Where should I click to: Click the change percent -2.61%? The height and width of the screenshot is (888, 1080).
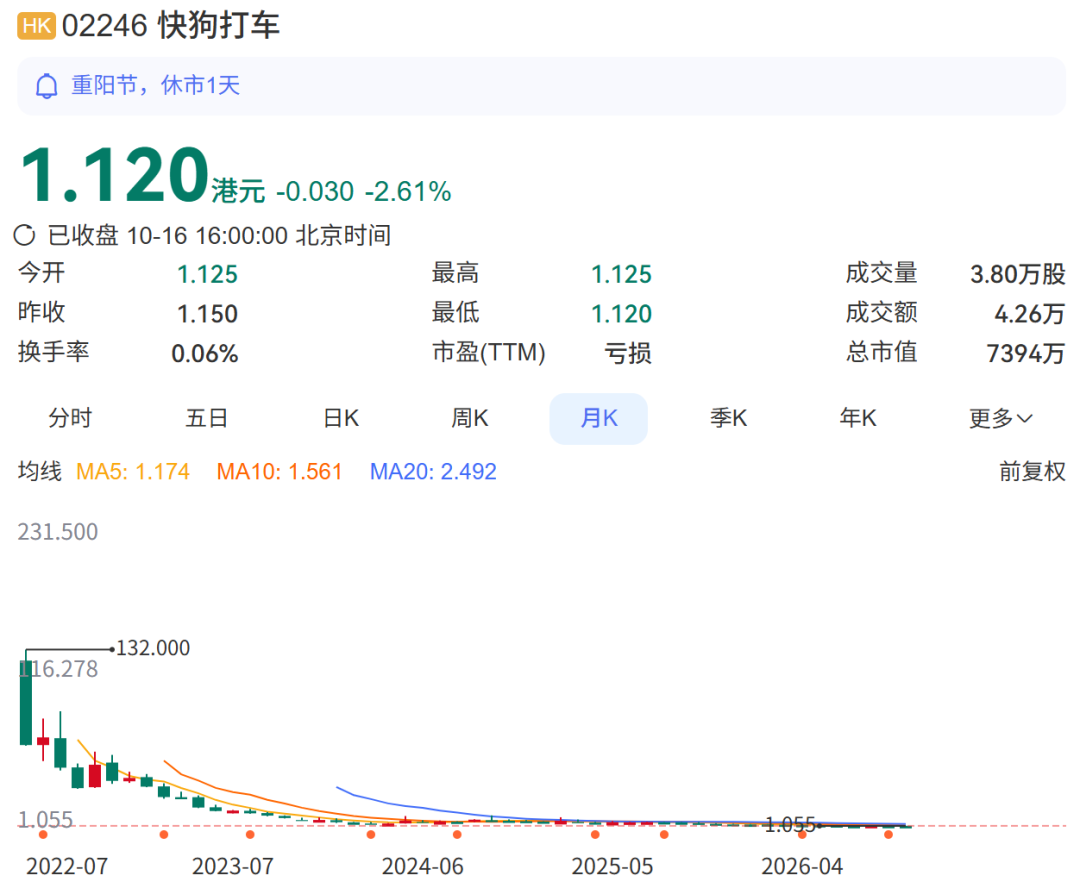[408, 192]
